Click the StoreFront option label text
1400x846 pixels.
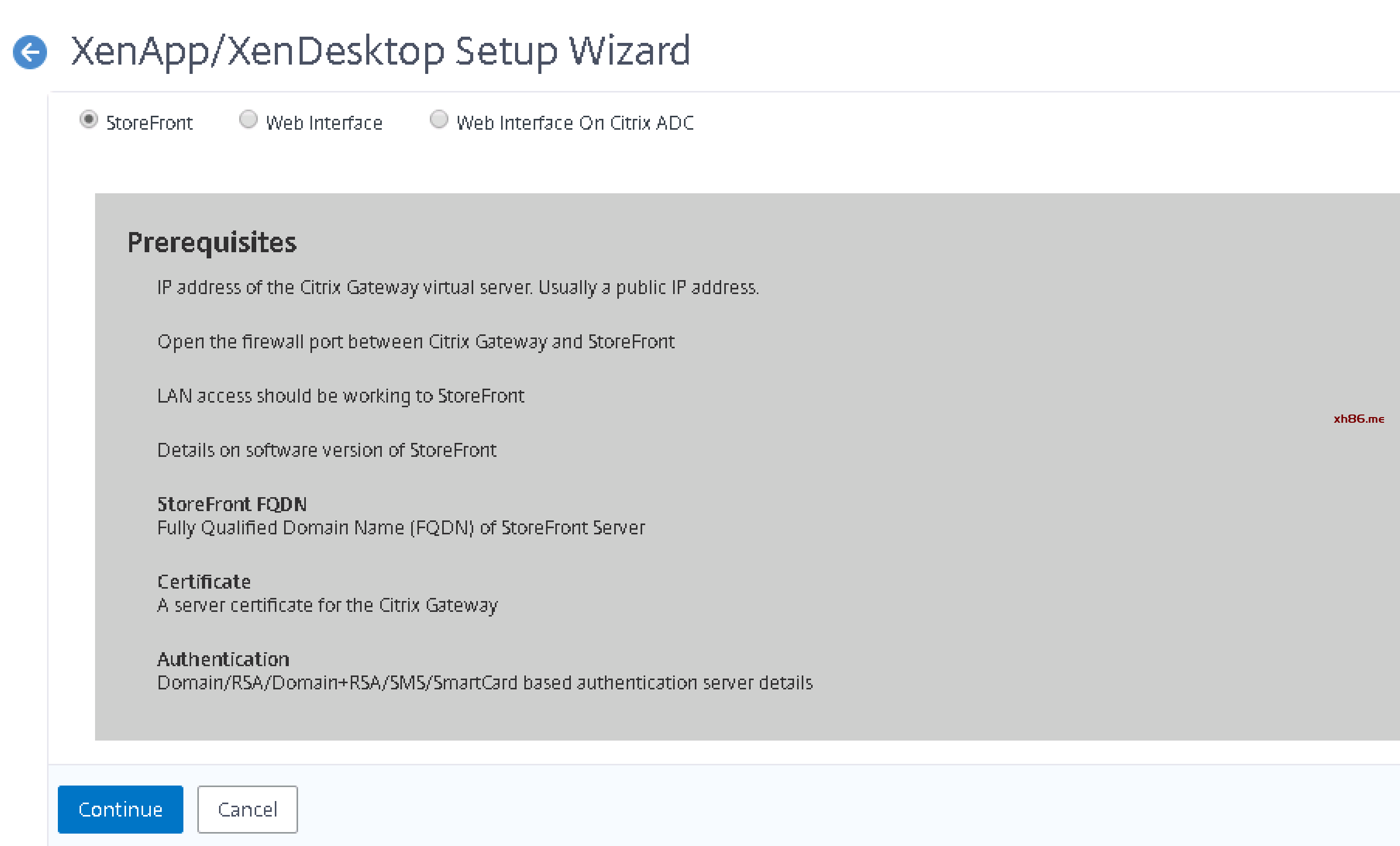[x=149, y=123]
